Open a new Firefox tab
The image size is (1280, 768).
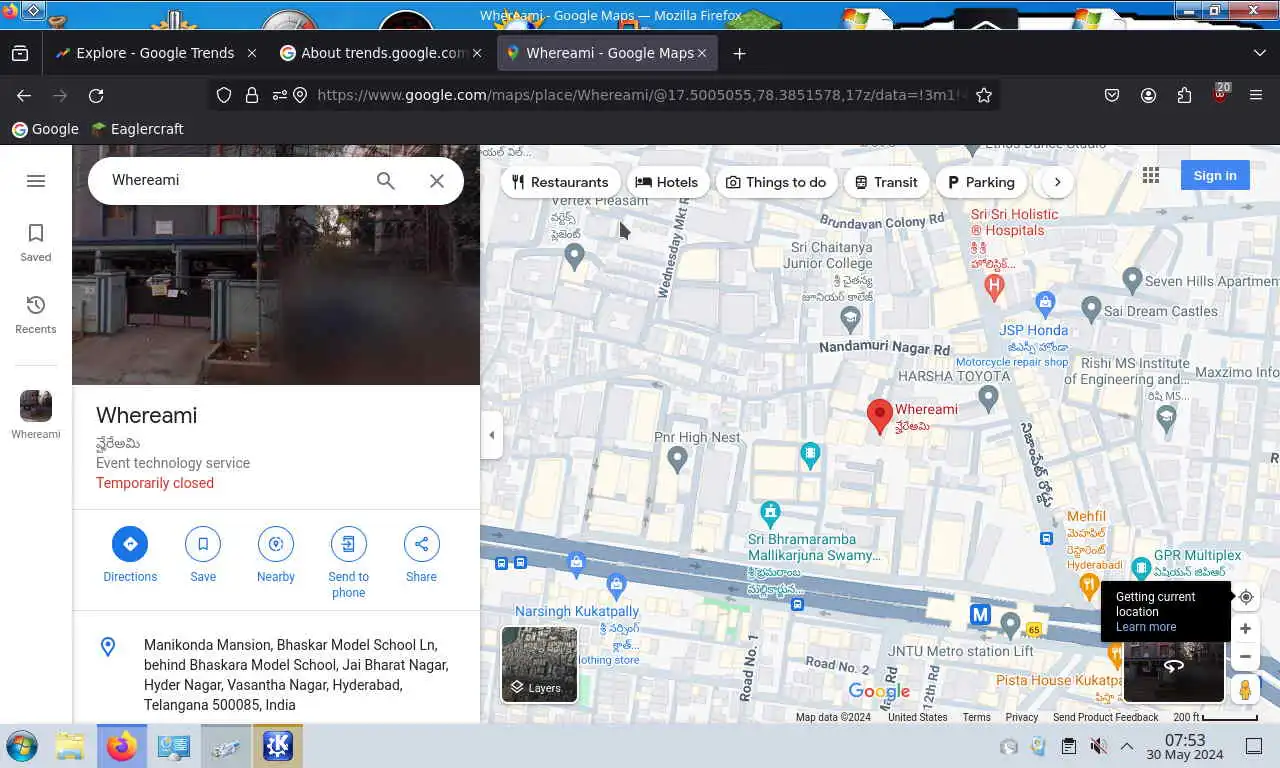click(x=739, y=53)
